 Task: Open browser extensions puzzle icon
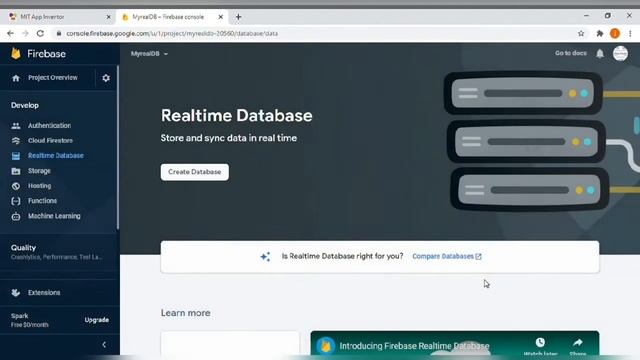pyautogui.click(x=600, y=33)
